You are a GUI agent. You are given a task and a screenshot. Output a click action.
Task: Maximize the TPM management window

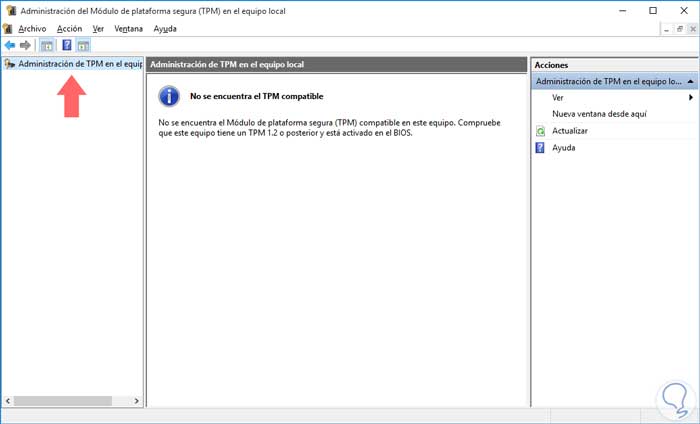[x=653, y=11]
